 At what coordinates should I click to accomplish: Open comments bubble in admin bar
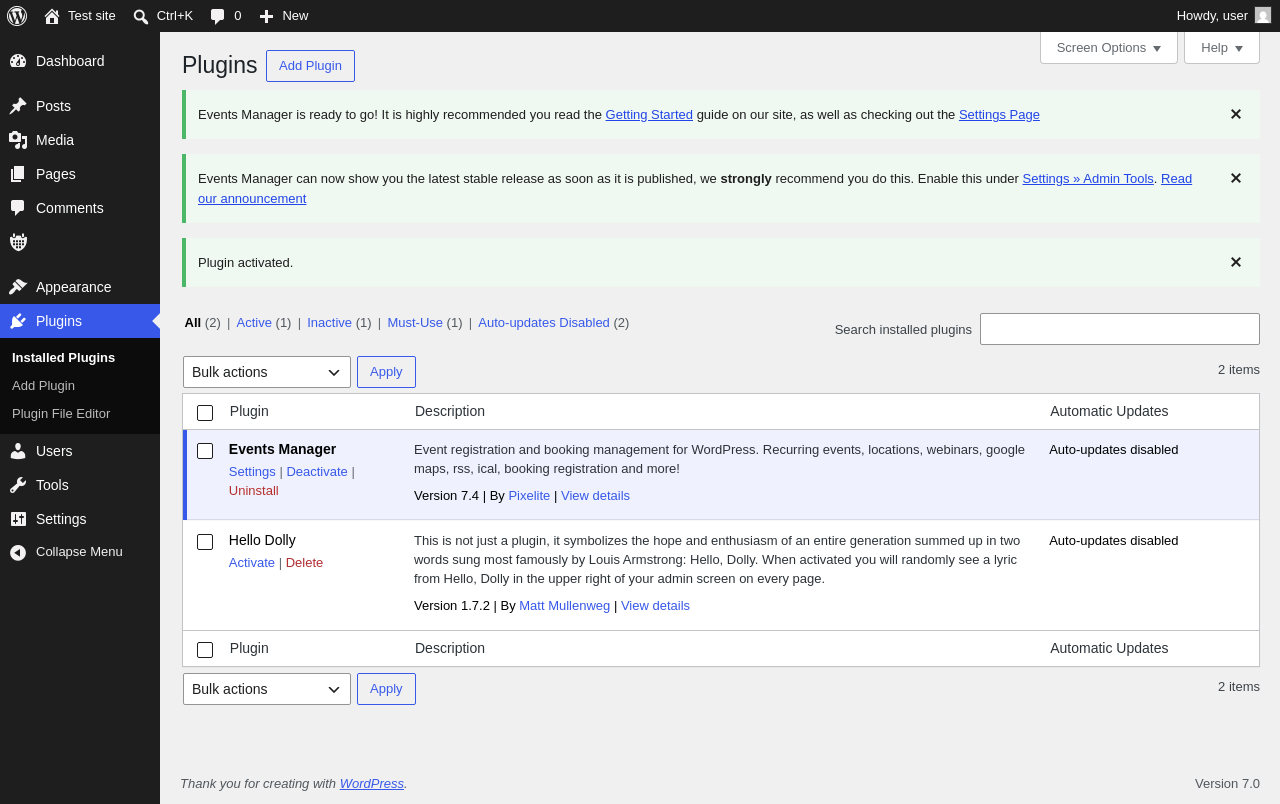[217, 16]
